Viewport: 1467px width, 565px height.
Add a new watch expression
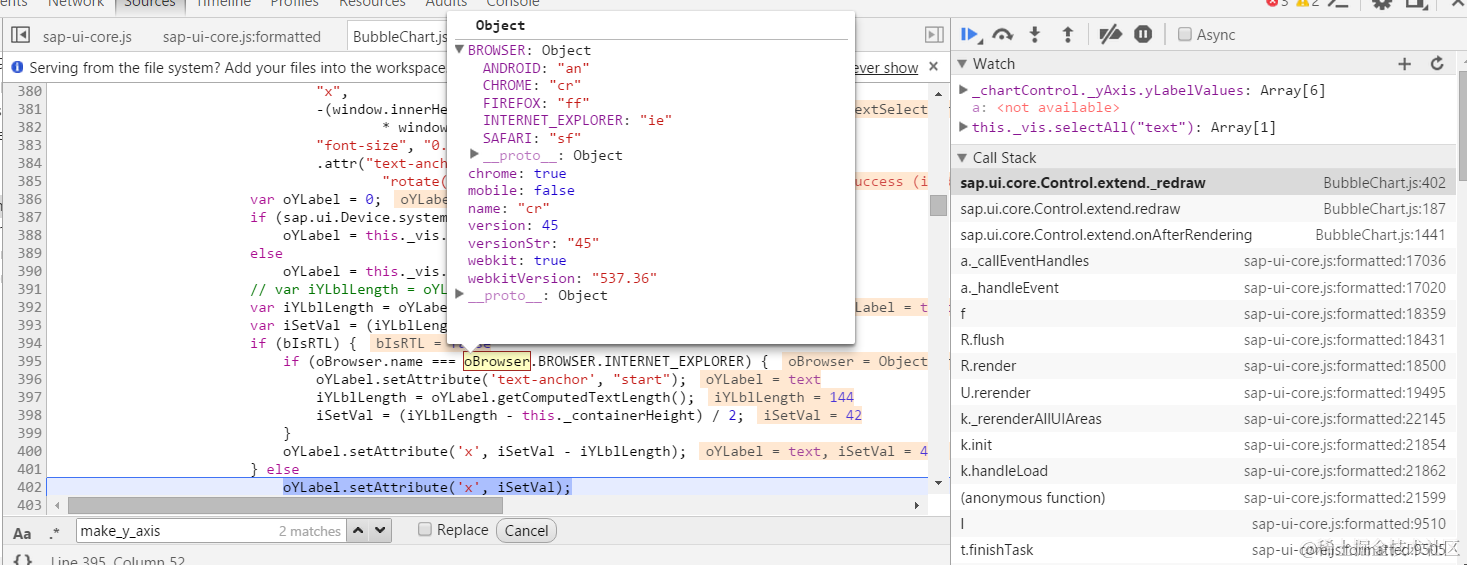tap(1405, 63)
